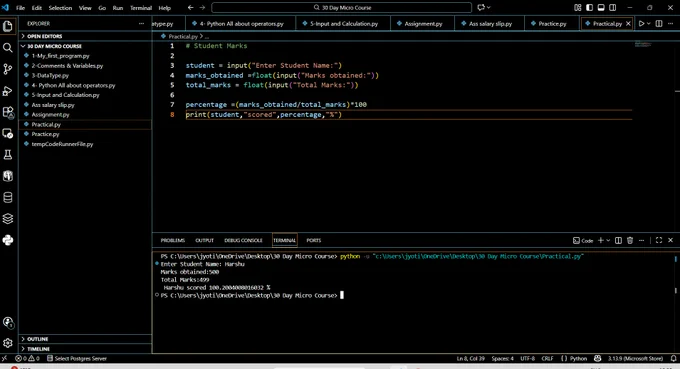The image size is (680, 369).
Task: Open tempCodeRunnerFile.py in explorer
Action: [x=85, y=144]
